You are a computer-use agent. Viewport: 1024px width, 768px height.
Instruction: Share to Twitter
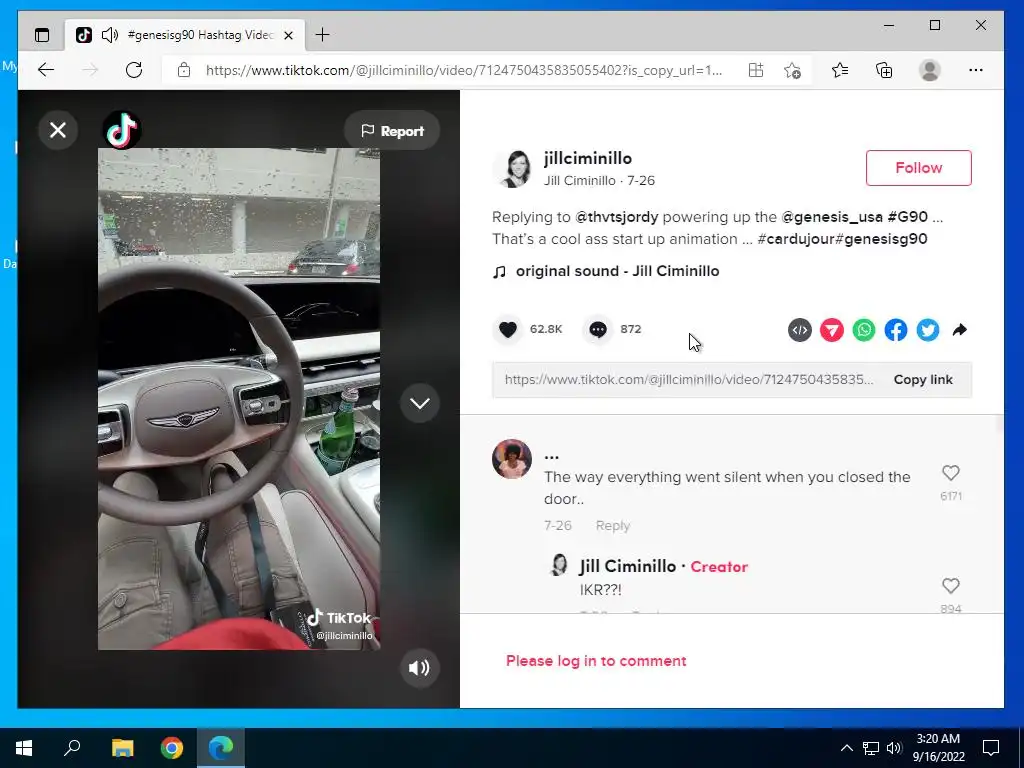pyautogui.click(x=927, y=330)
